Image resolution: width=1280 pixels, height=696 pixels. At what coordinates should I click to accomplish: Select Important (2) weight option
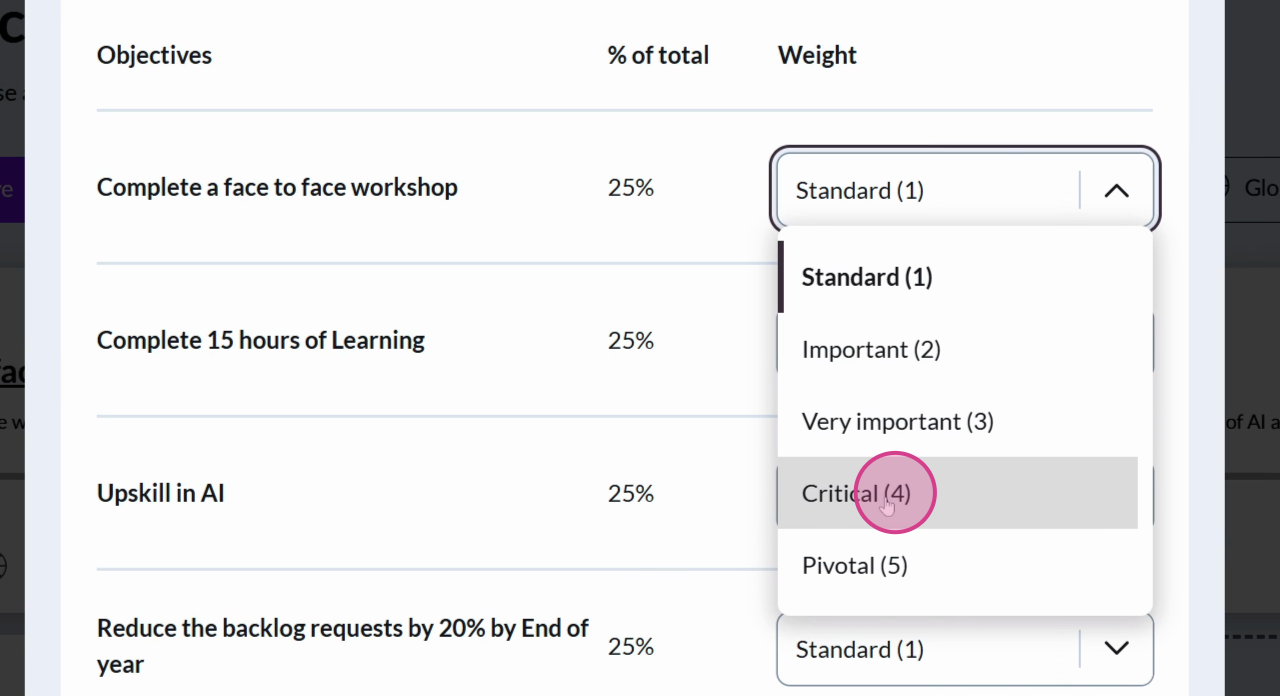click(x=871, y=349)
